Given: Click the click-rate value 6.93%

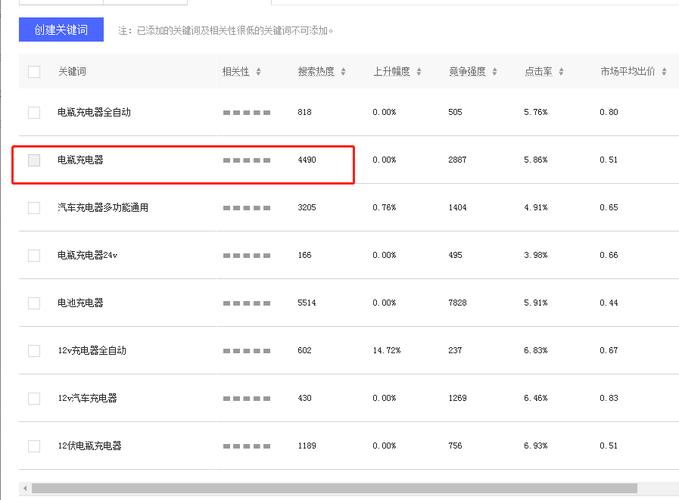Looking at the screenshot, I should coord(536,445).
